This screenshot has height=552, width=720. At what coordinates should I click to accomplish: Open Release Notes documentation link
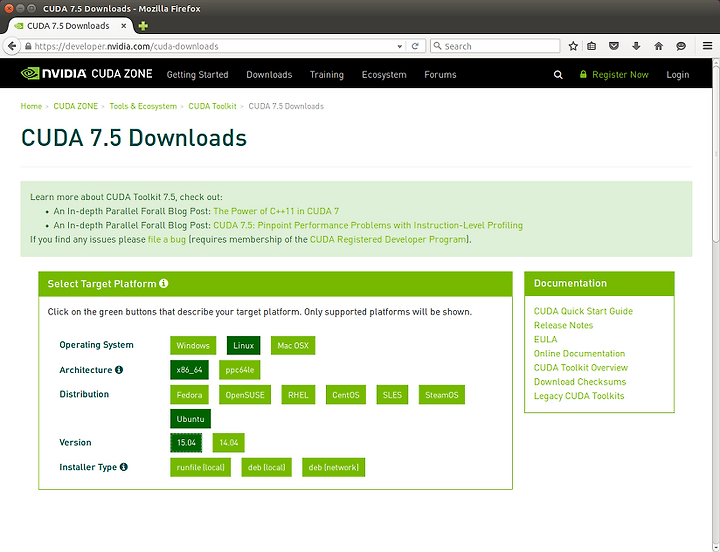coord(563,325)
